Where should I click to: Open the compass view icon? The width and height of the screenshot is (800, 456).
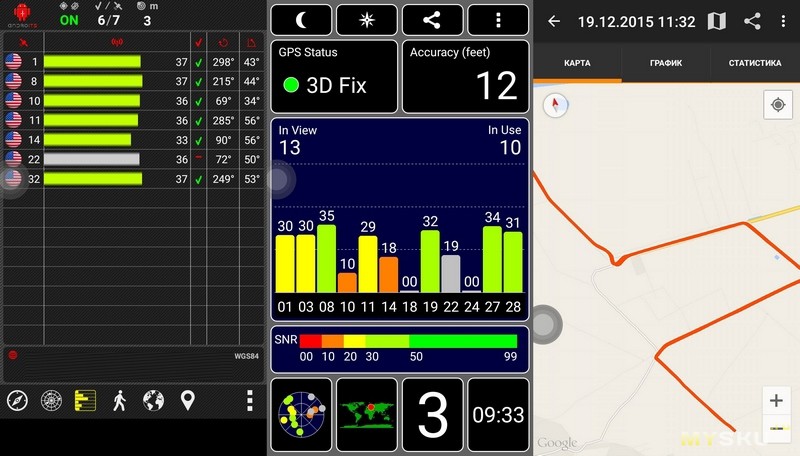[x=17, y=401]
